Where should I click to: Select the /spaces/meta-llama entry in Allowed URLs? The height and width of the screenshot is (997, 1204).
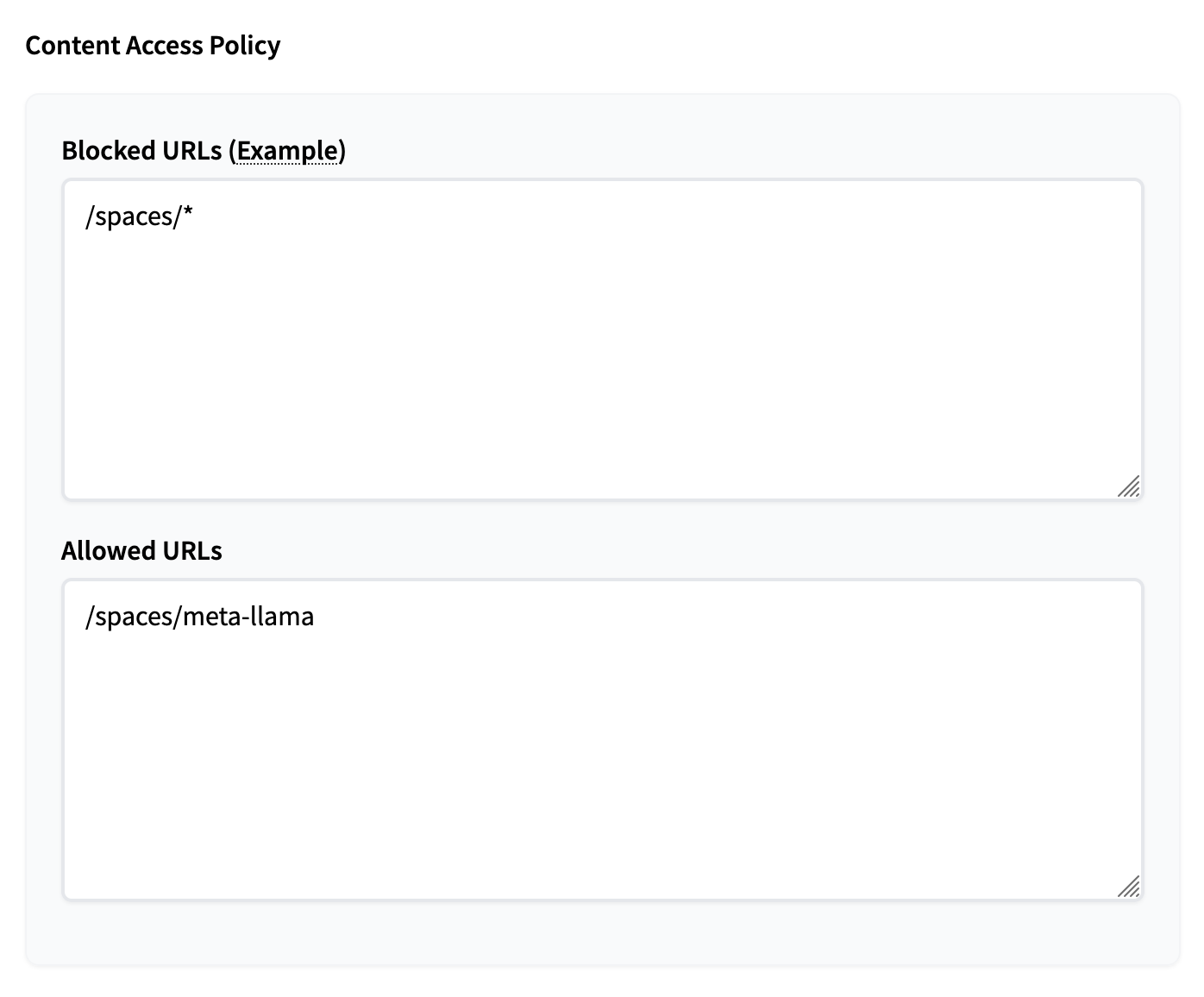(200, 617)
